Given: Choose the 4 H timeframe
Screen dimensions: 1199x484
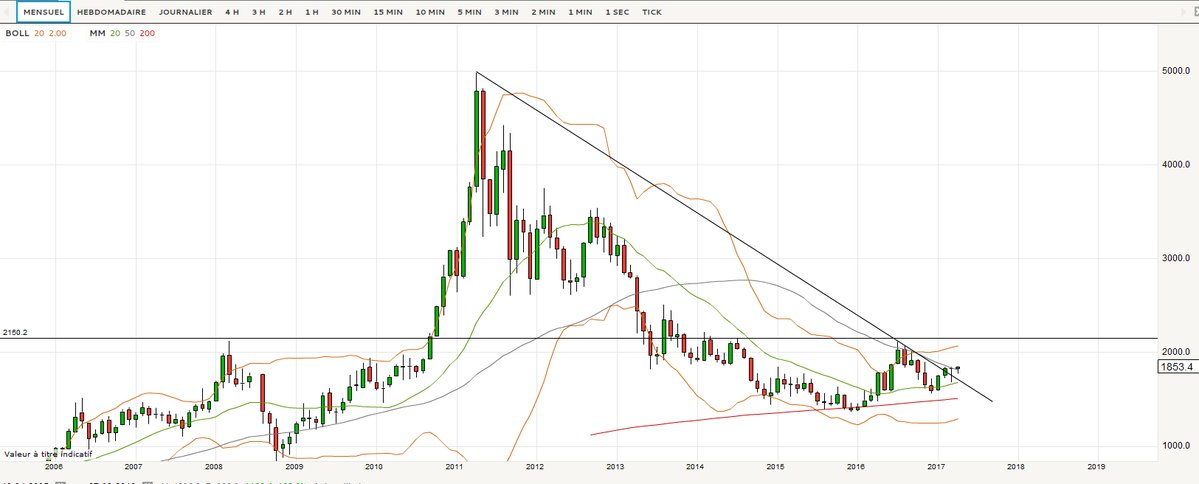Looking at the screenshot, I should point(232,12).
